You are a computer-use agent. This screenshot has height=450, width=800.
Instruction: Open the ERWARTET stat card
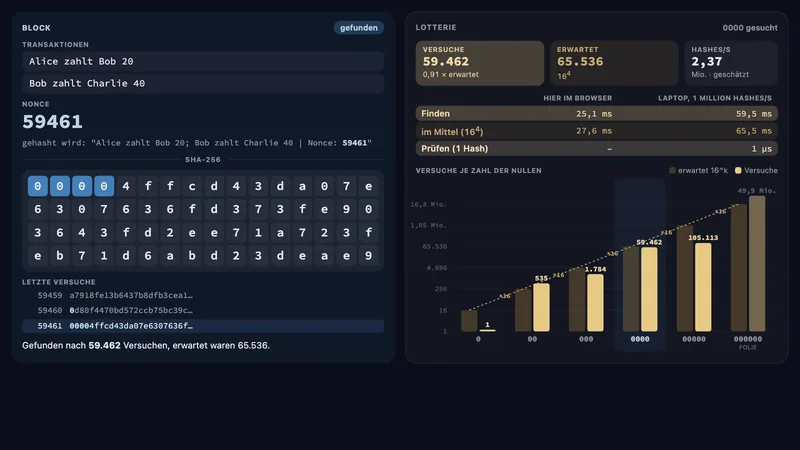tap(614, 63)
